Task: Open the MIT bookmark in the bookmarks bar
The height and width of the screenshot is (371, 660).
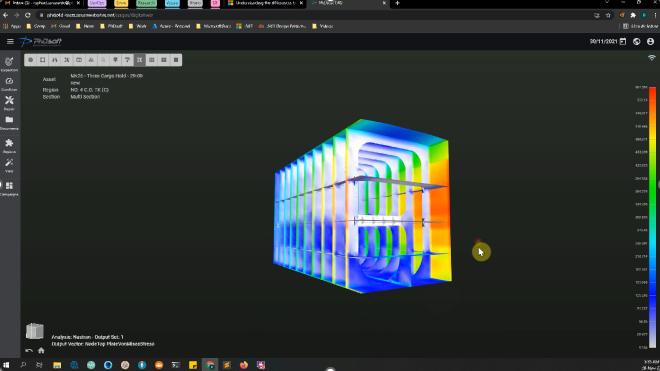Action: coord(245,26)
